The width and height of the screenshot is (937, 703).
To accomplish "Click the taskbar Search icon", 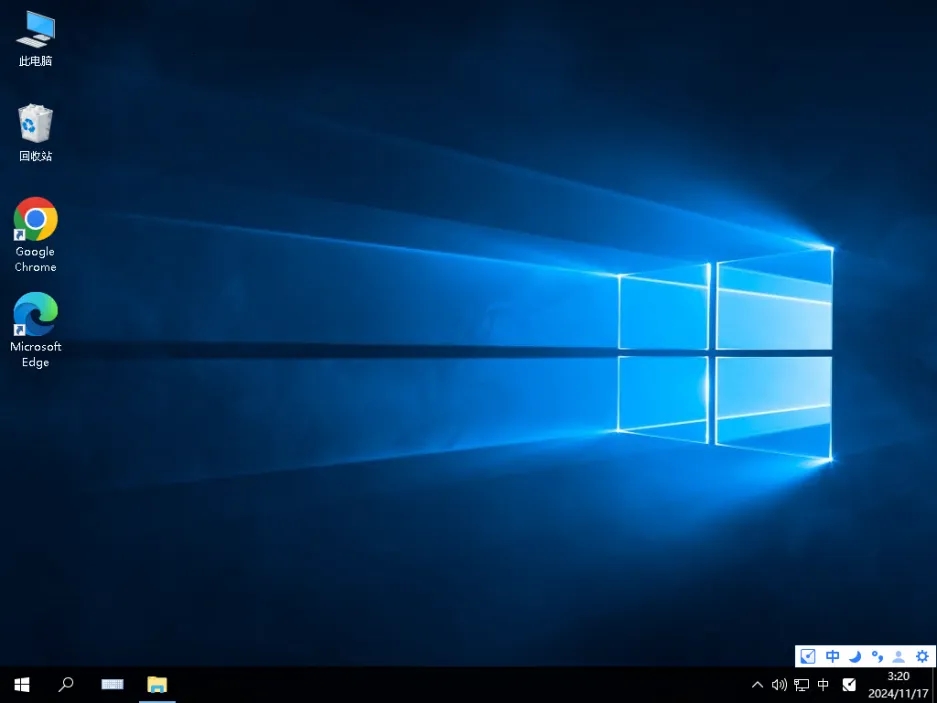I will 66,684.
